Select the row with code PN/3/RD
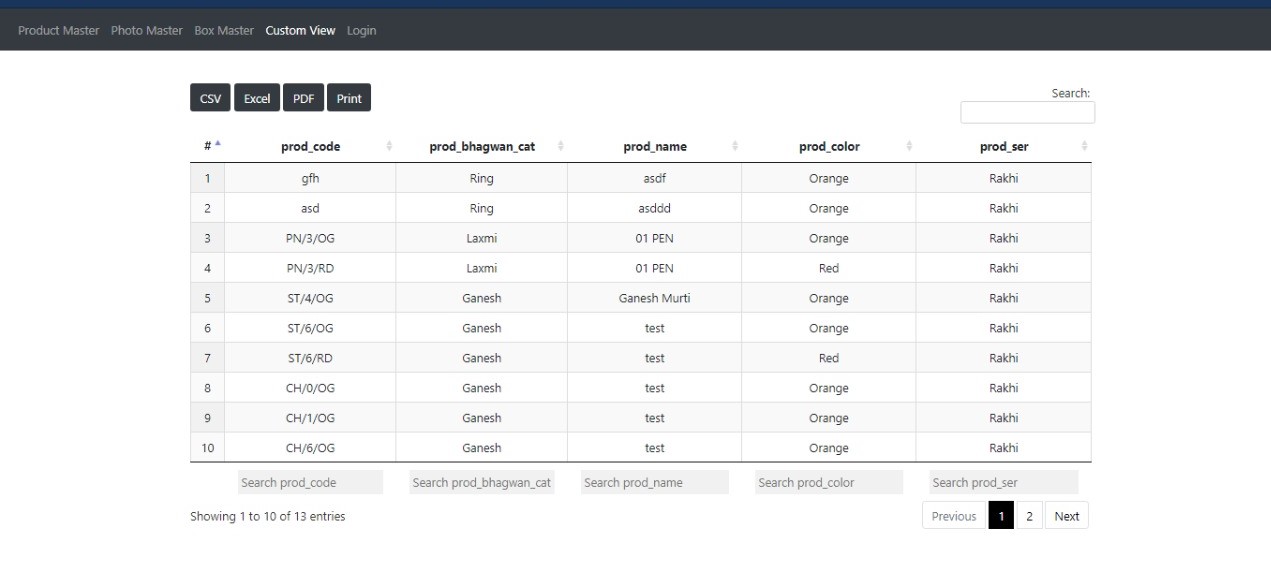 641,268
